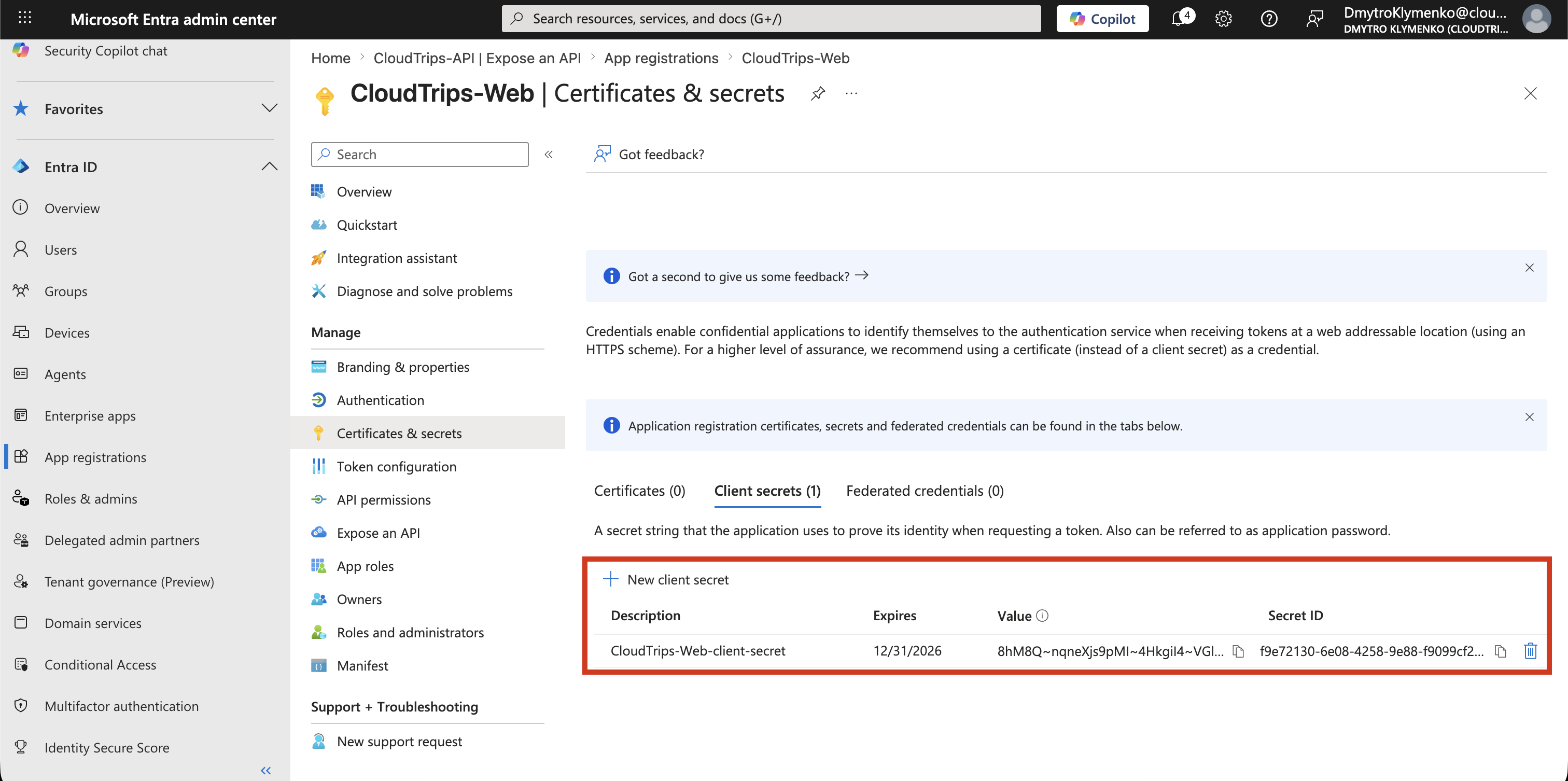Open the app launcher waffle icon
This screenshot has height=781, width=1568.
coord(25,18)
